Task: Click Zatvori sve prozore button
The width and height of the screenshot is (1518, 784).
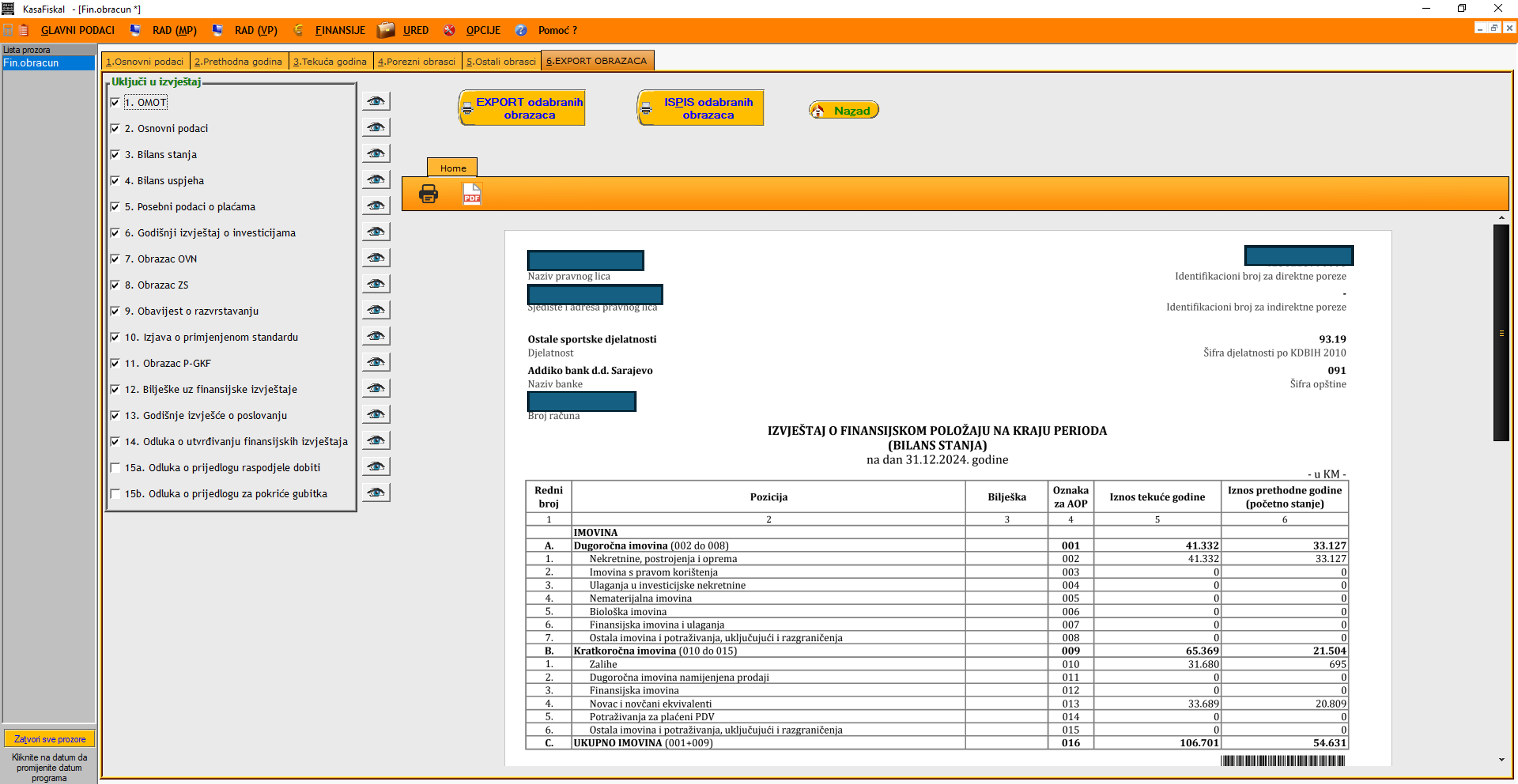Action: pos(50,739)
